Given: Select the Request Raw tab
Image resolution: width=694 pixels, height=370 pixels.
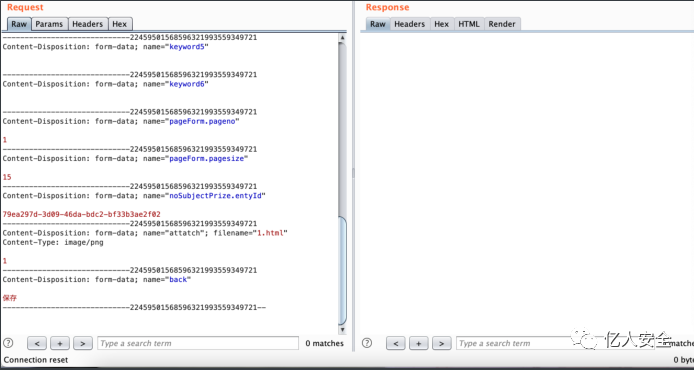Looking at the screenshot, I should 19,24.
